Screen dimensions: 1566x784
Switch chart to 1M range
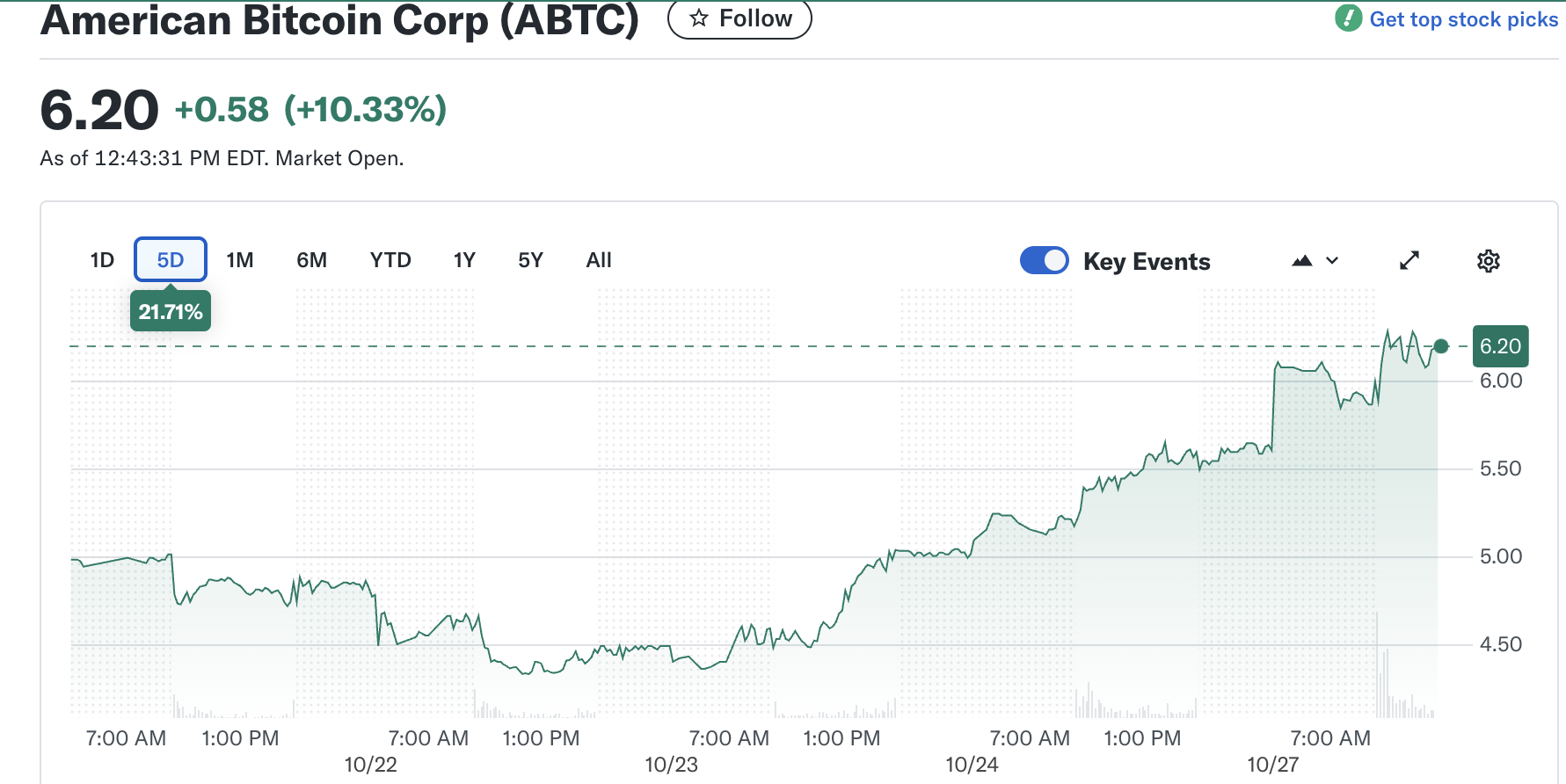pyautogui.click(x=239, y=260)
